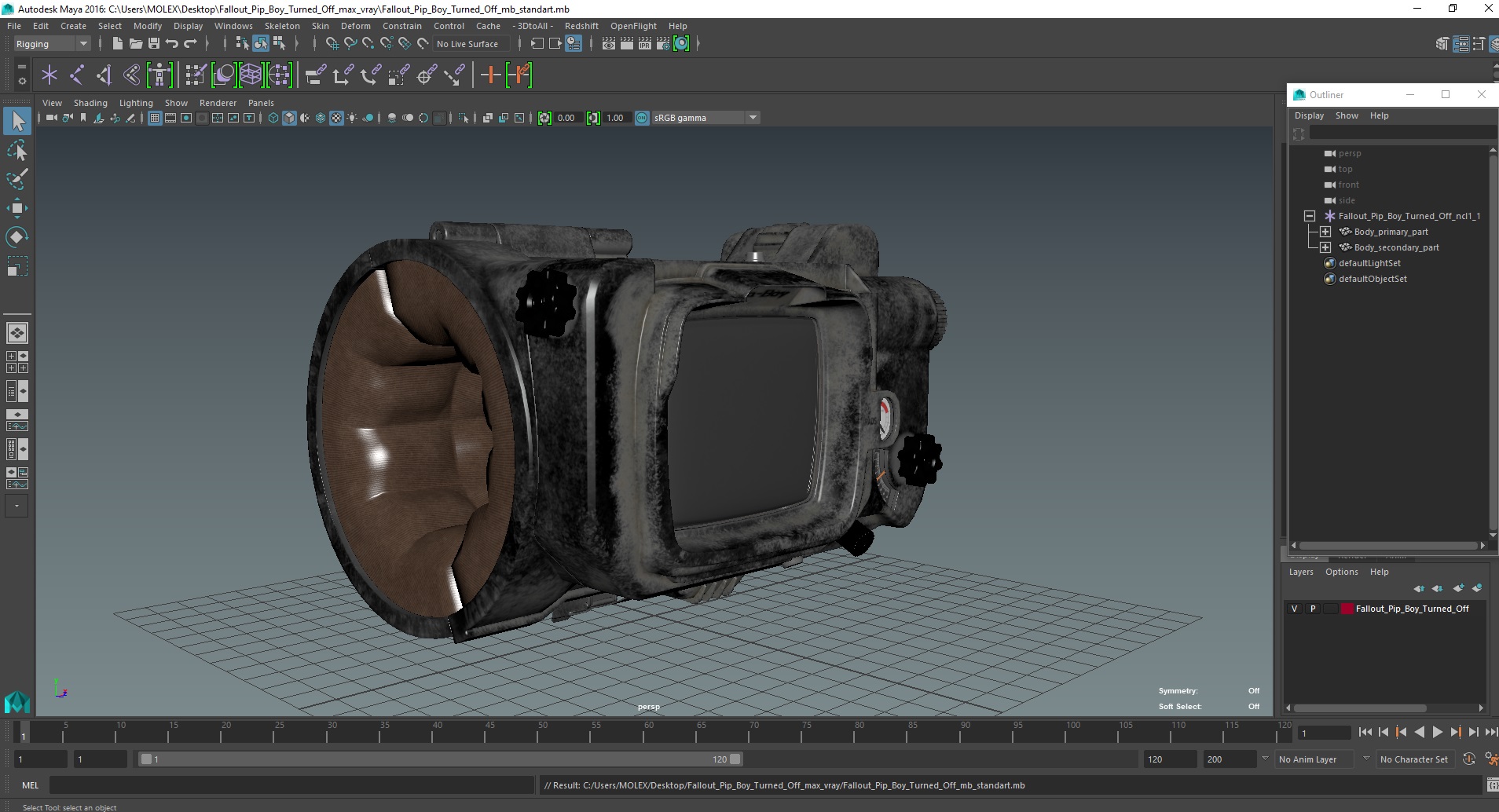Choose the Rotate tool in toolbox
This screenshot has height=812, width=1499.
tap(17, 237)
